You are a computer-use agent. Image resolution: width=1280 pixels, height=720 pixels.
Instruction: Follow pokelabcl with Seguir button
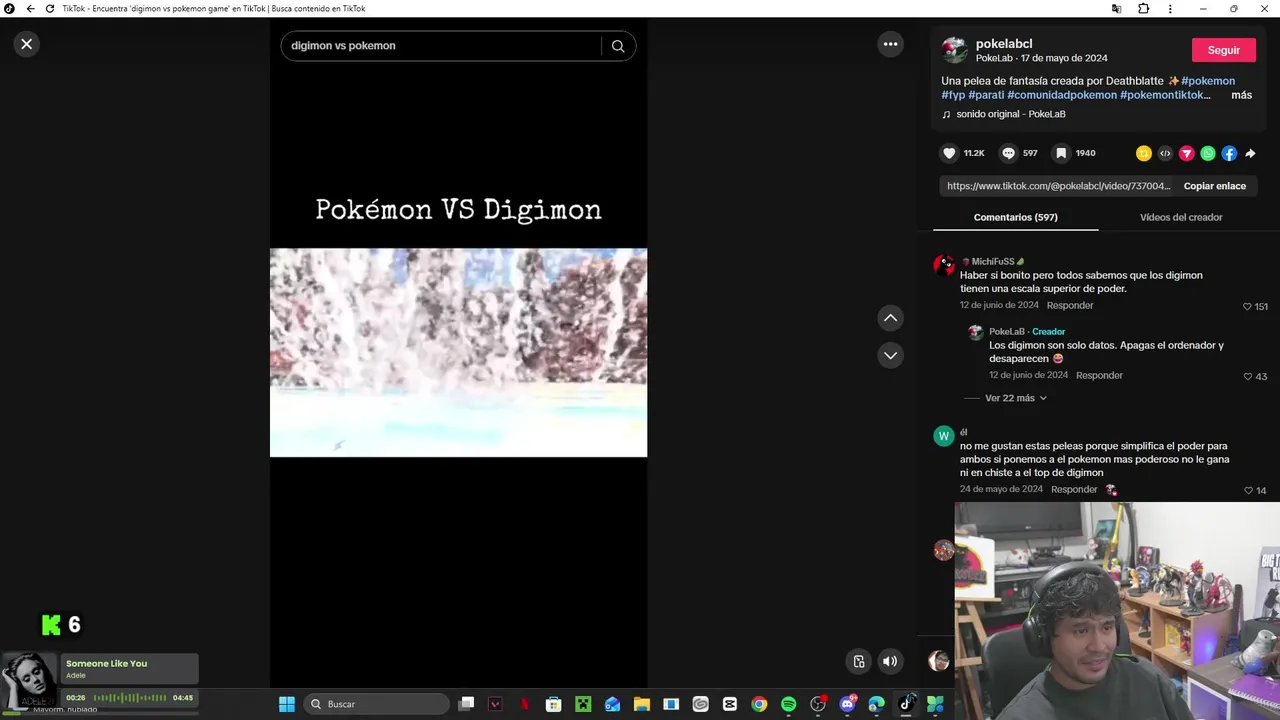click(1223, 50)
